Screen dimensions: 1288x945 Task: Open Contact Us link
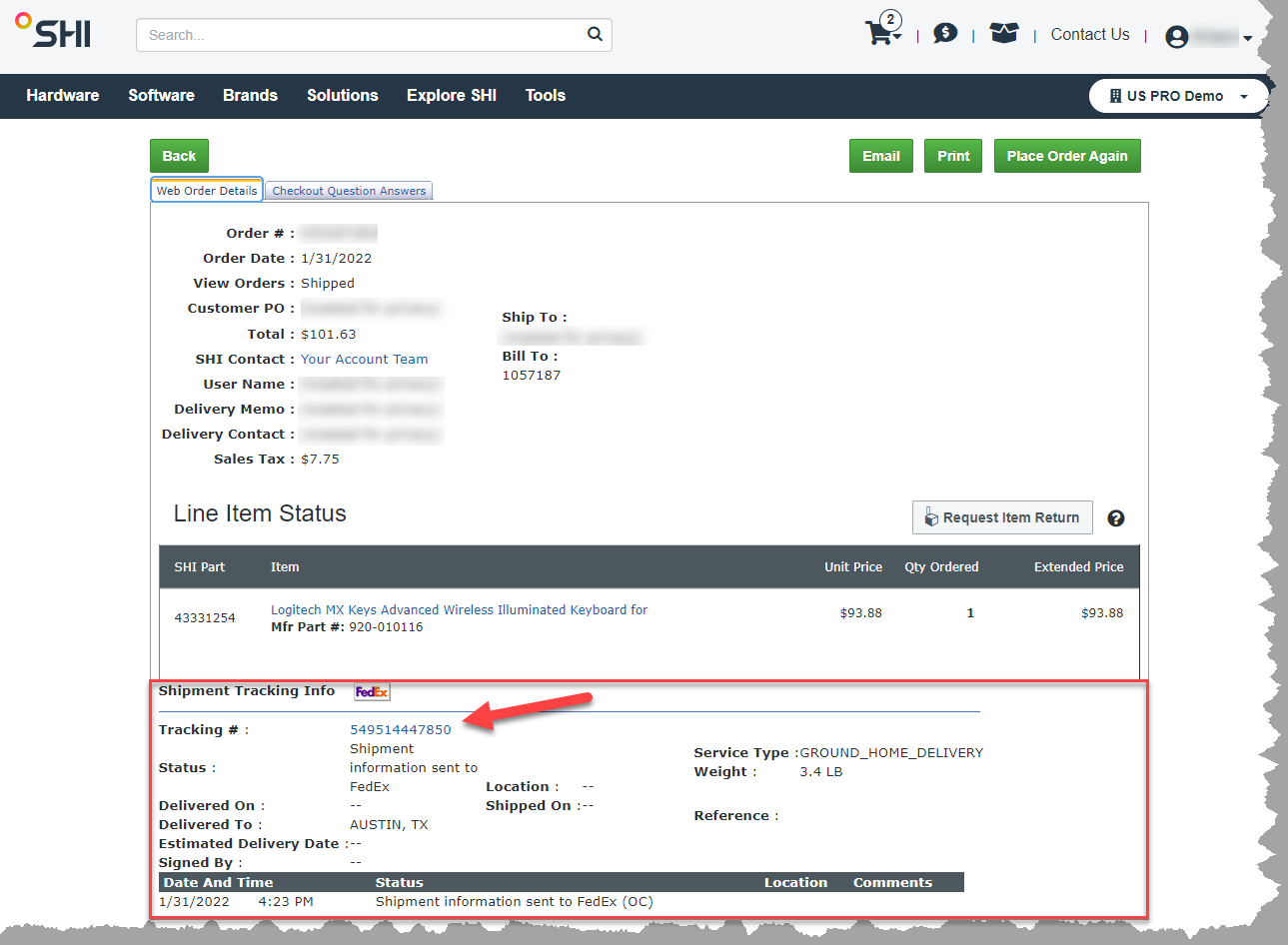[1090, 34]
